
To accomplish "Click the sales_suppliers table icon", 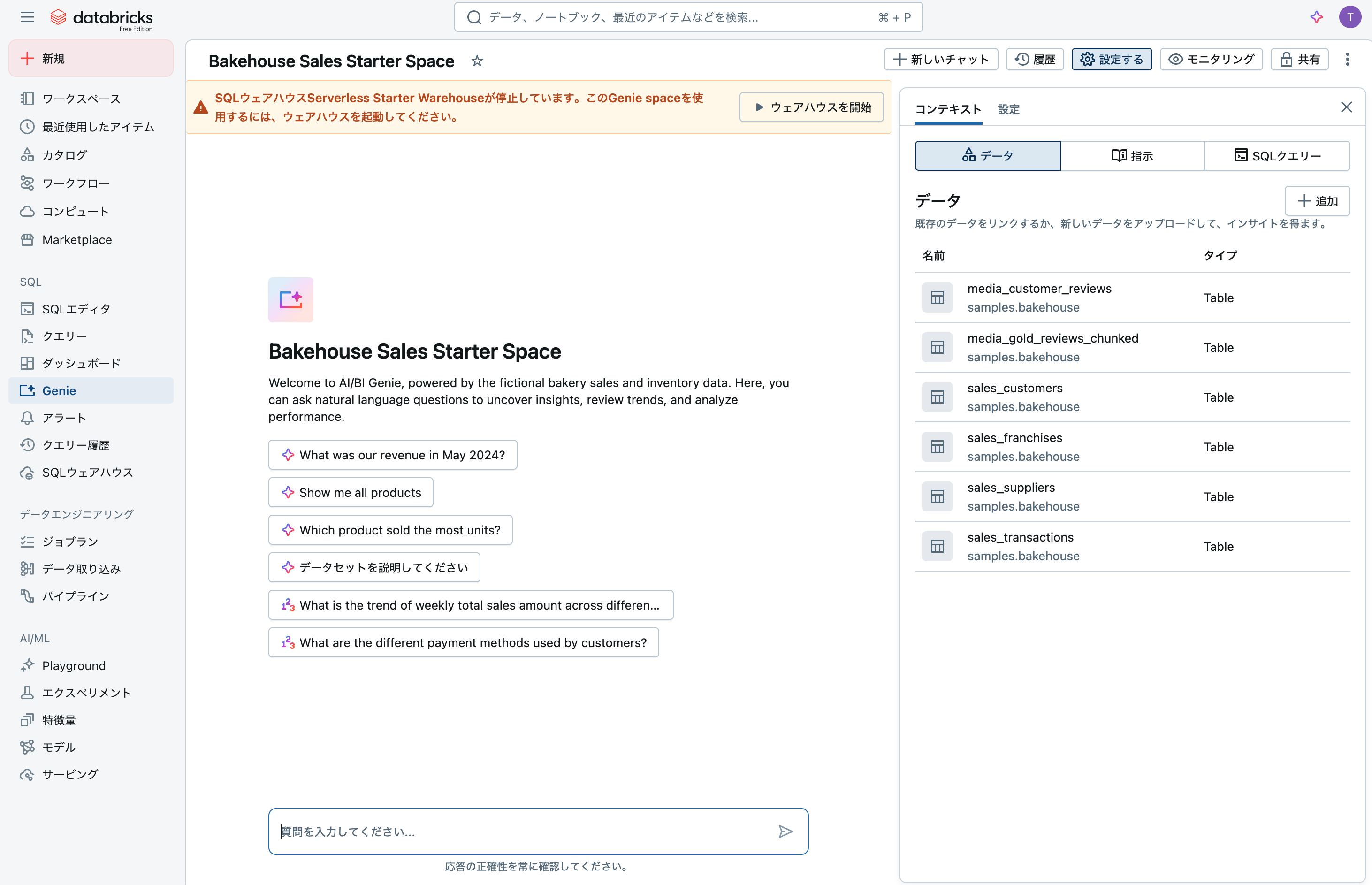I will pyautogui.click(x=937, y=496).
